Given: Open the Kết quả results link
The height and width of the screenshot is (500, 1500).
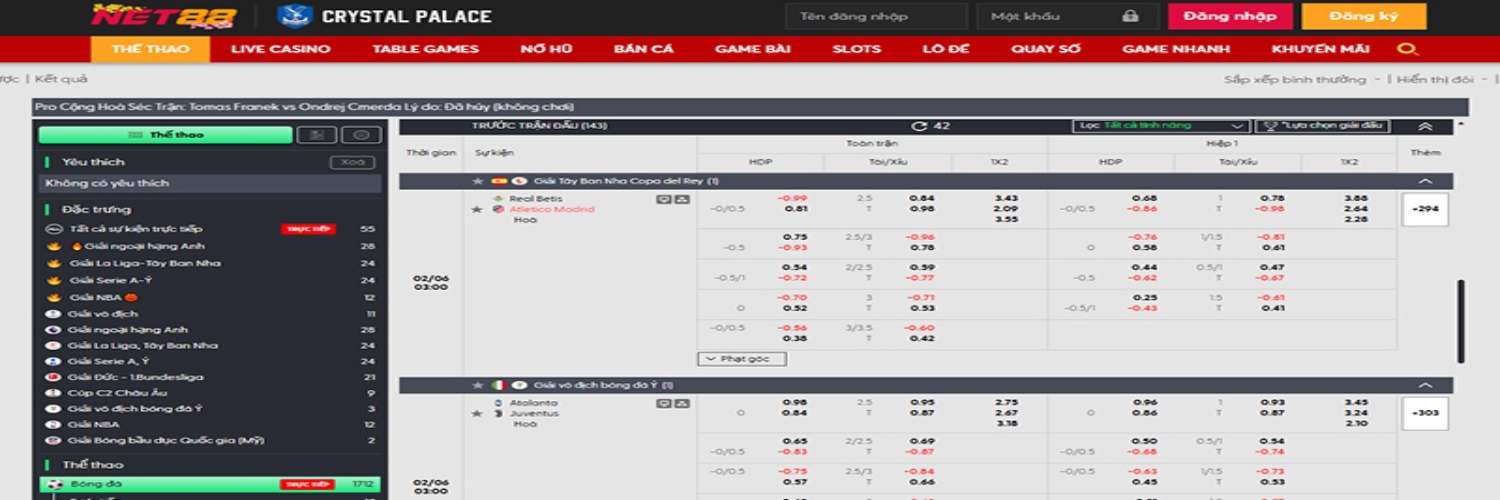Looking at the screenshot, I should coord(61,79).
